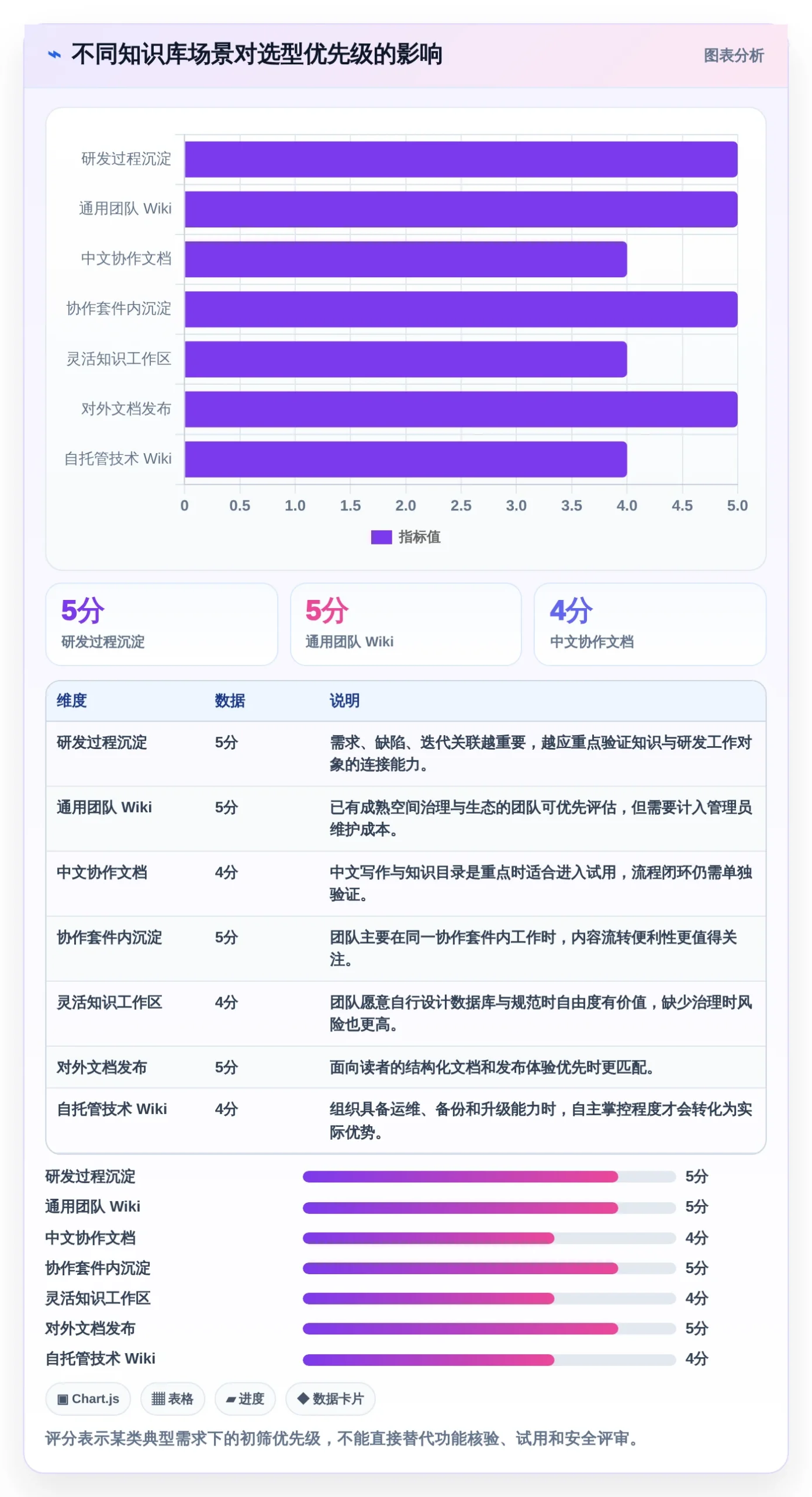Click the 5分 value in 对外文档发布 table row
The height and width of the screenshot is (1497, 812).
tap(226, 1067)
